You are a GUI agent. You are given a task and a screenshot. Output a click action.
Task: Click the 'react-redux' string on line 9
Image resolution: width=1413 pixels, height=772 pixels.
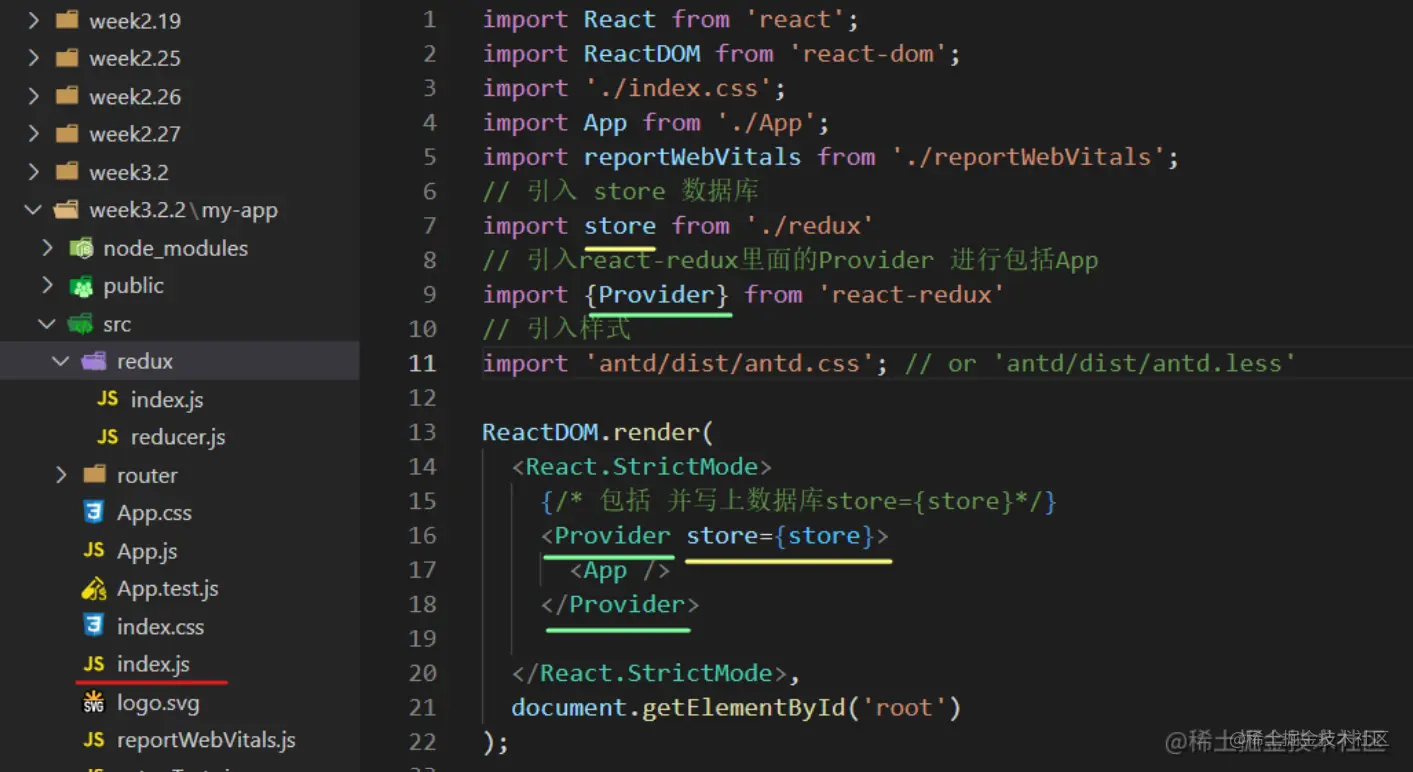(x=911, y=295)
